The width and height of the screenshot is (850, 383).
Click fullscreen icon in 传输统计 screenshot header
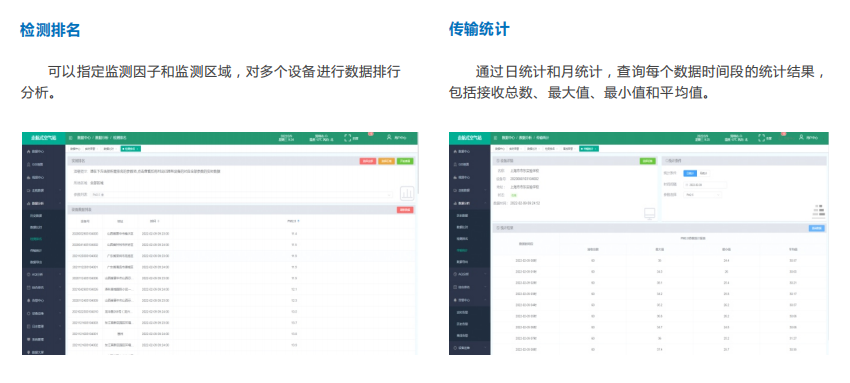point(762,138)
